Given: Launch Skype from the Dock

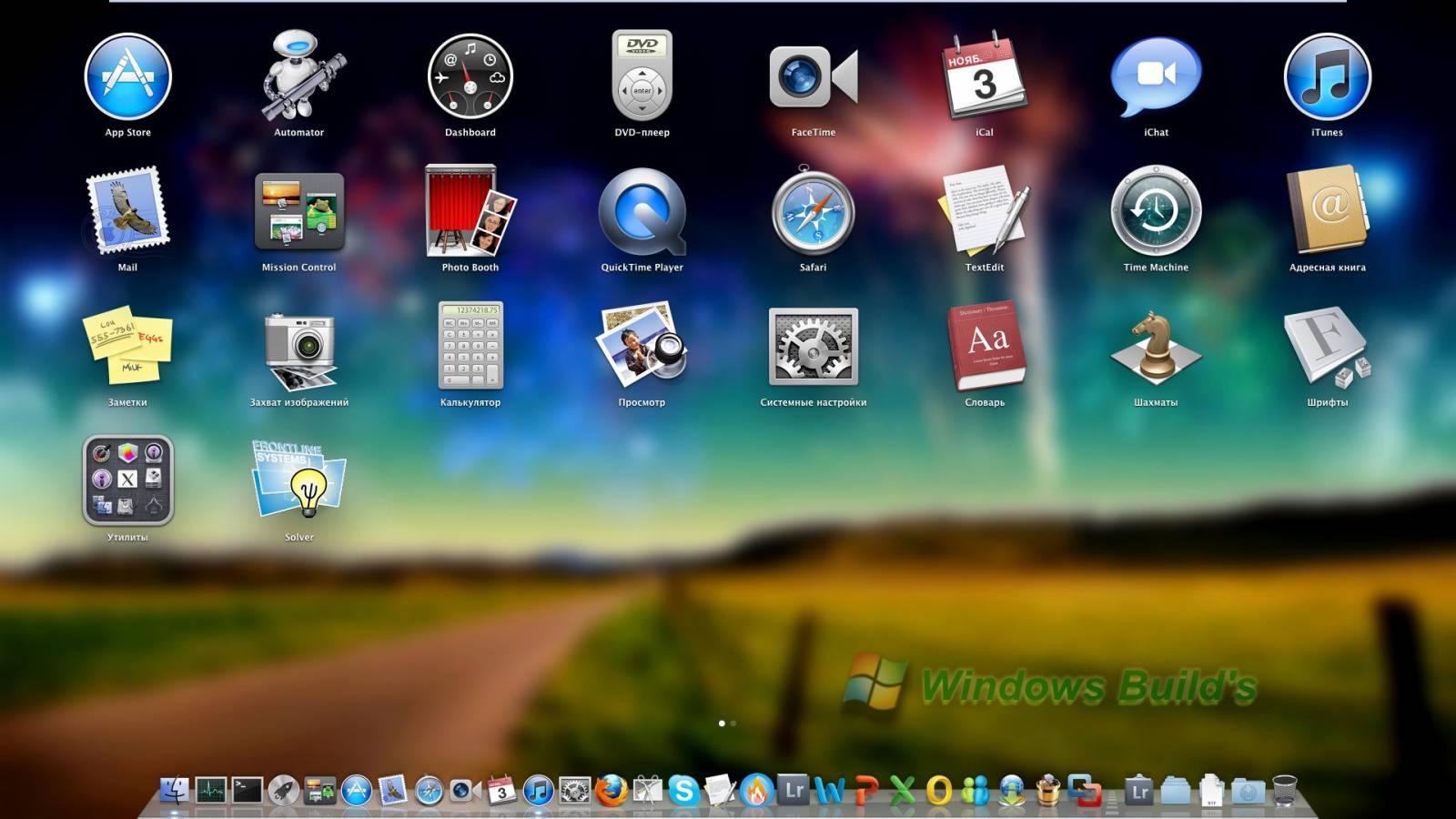Looking at the screenshot, I should 683,791.
